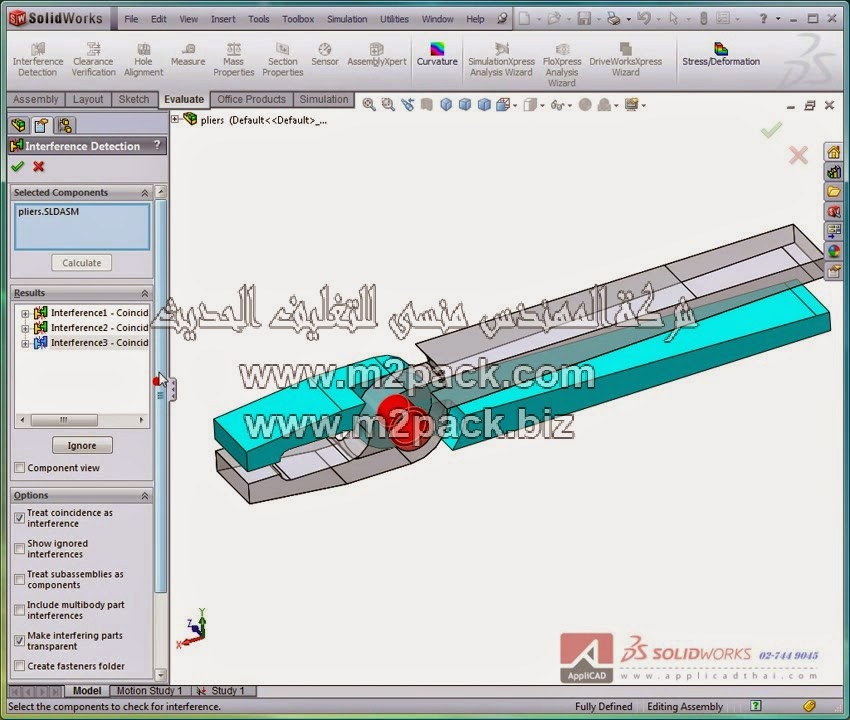Viewport: 850px width, 720px height.
Task: Click the Calculate button
Action: (82, 263)
